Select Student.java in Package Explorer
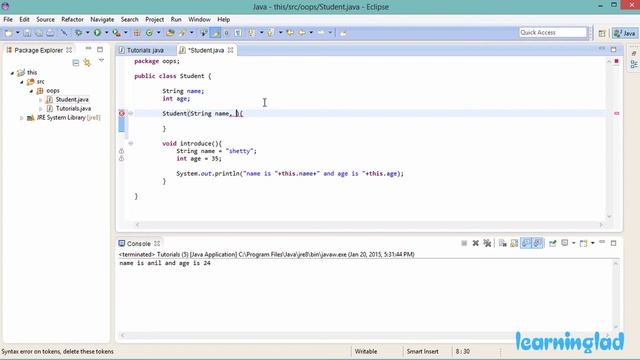This screenshot has width=640, height=360. pos(72,100)
